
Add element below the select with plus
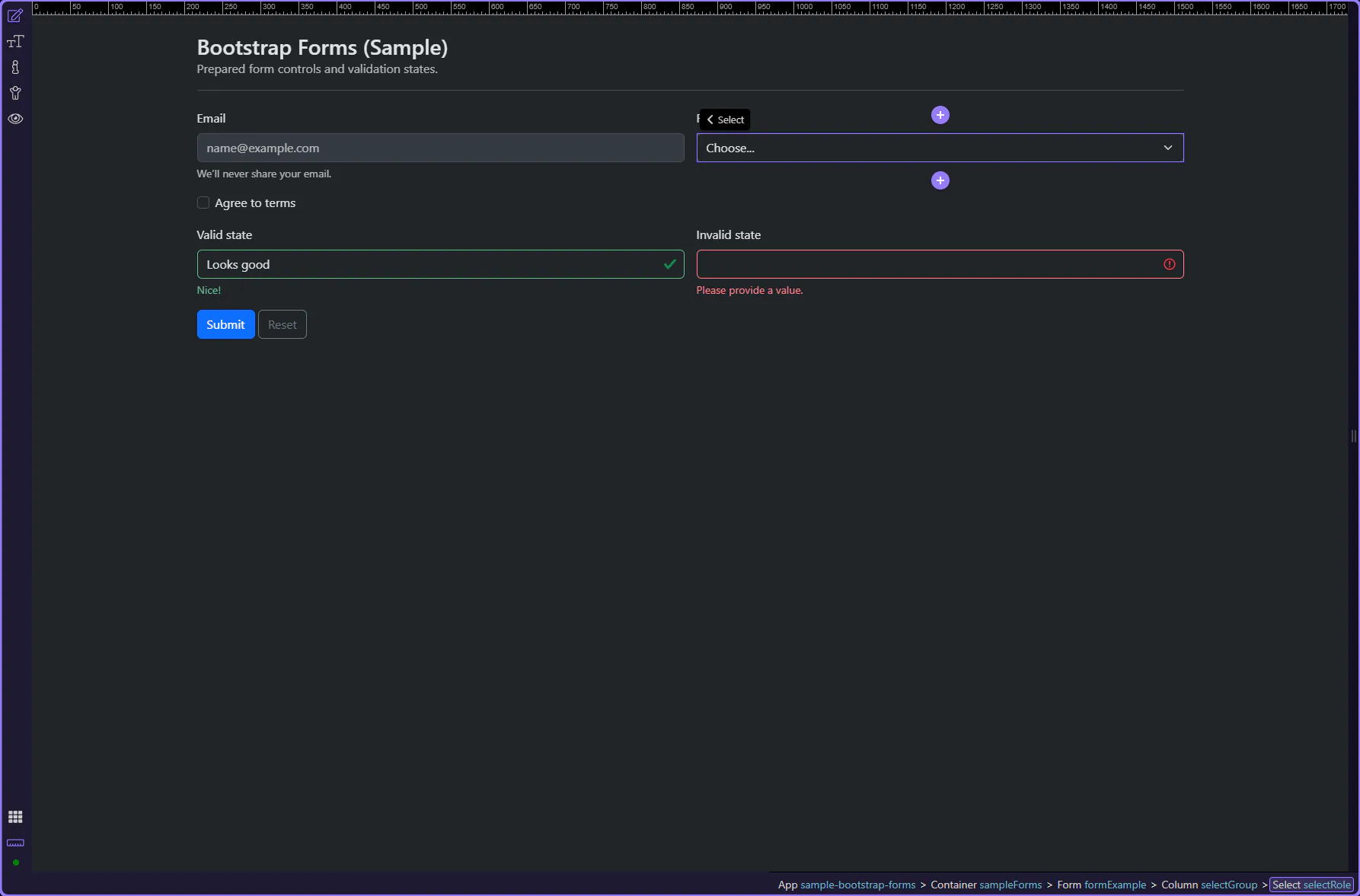[940, 180]
